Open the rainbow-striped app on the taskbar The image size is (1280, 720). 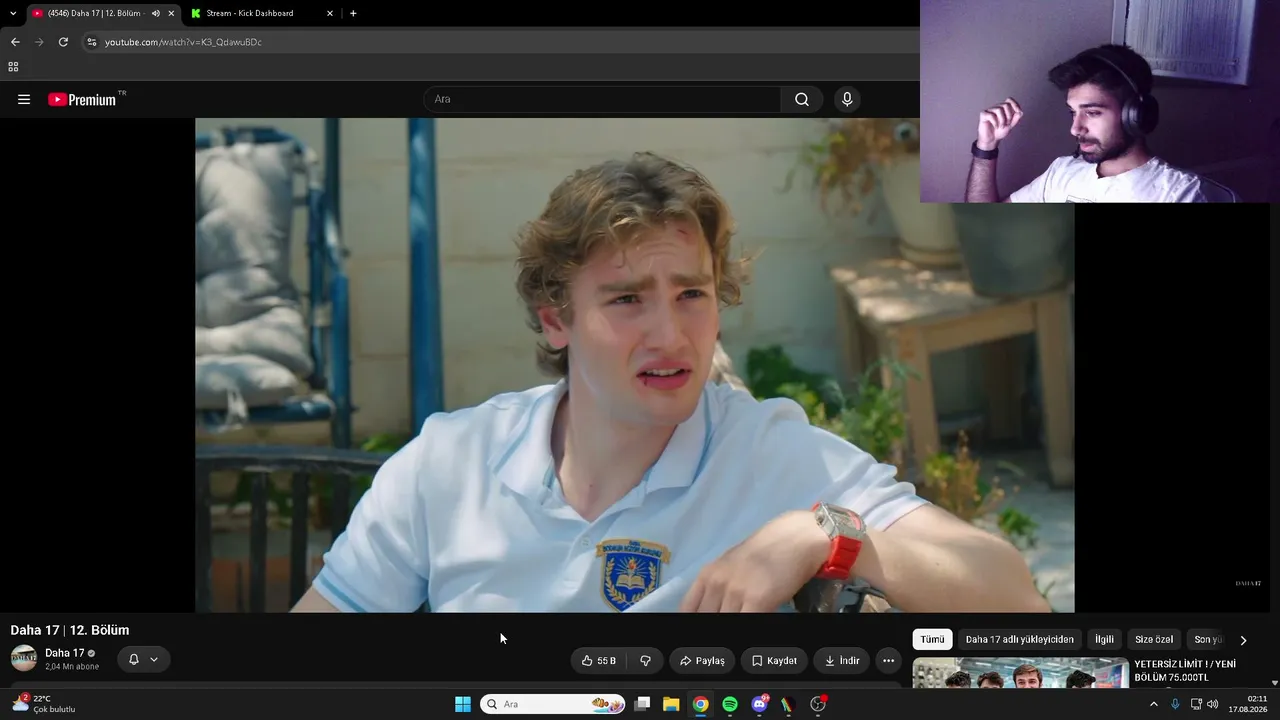787,704
